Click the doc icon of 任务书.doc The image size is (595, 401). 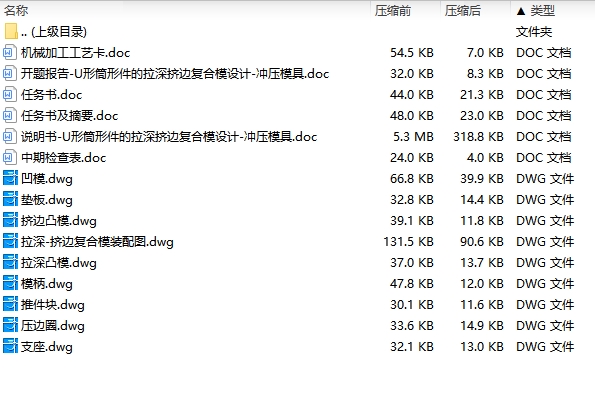click(x=10, y=94)
